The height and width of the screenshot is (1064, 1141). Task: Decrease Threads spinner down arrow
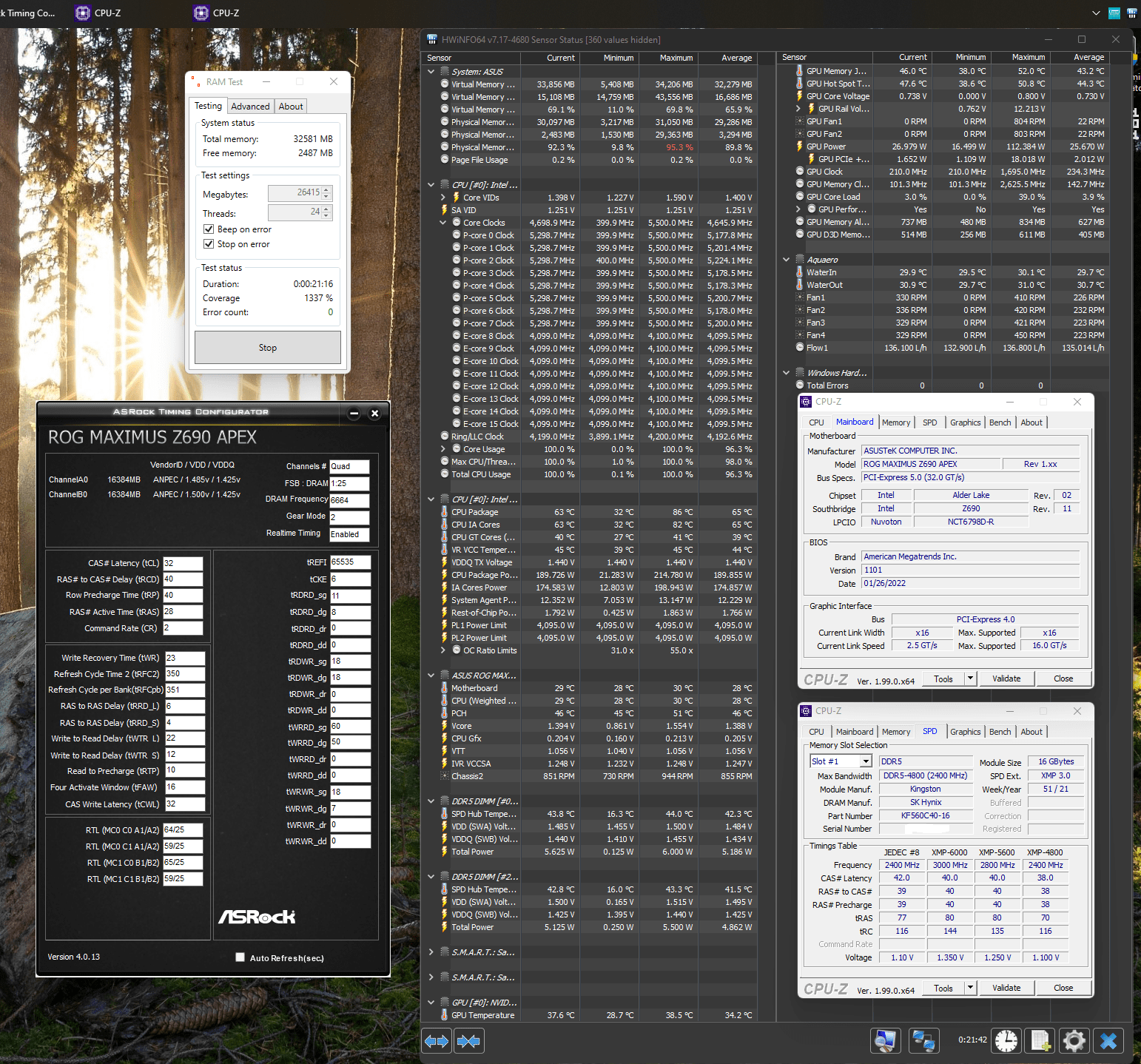[x=326, y=217]
